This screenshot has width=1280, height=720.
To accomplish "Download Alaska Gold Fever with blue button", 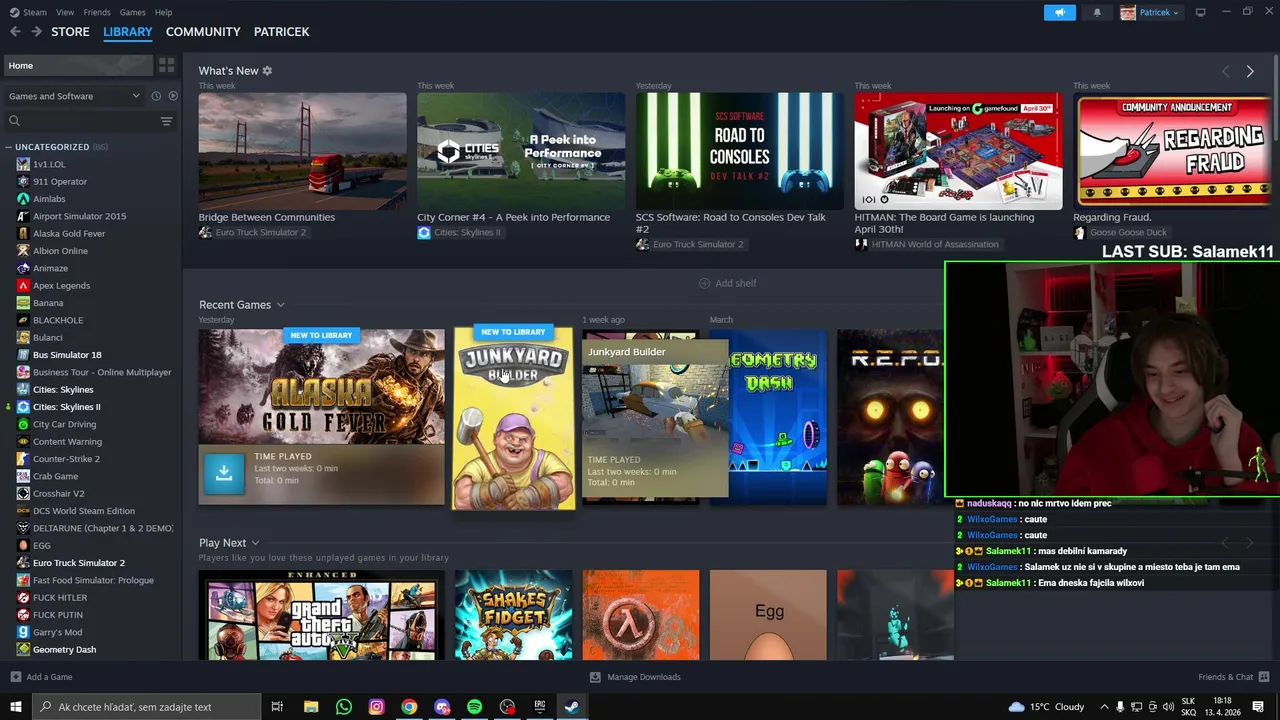I will click(x=224, y=474).
